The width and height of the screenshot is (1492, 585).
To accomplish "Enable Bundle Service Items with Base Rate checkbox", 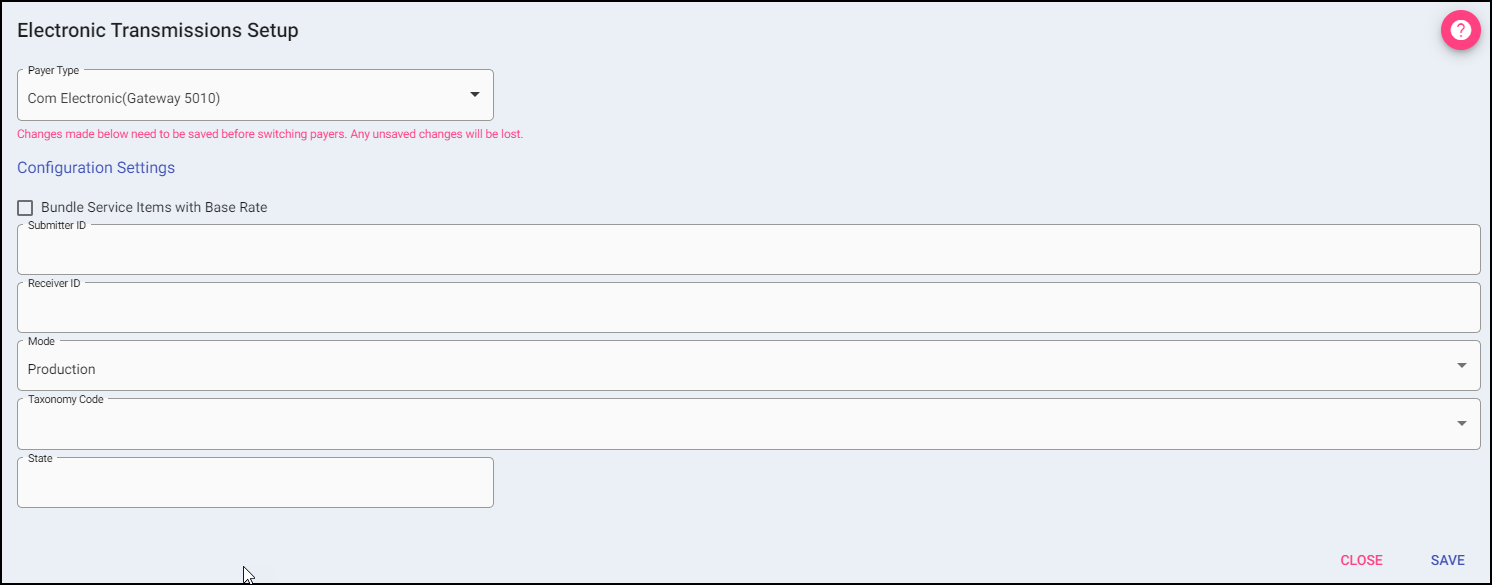I will (25, 208).
